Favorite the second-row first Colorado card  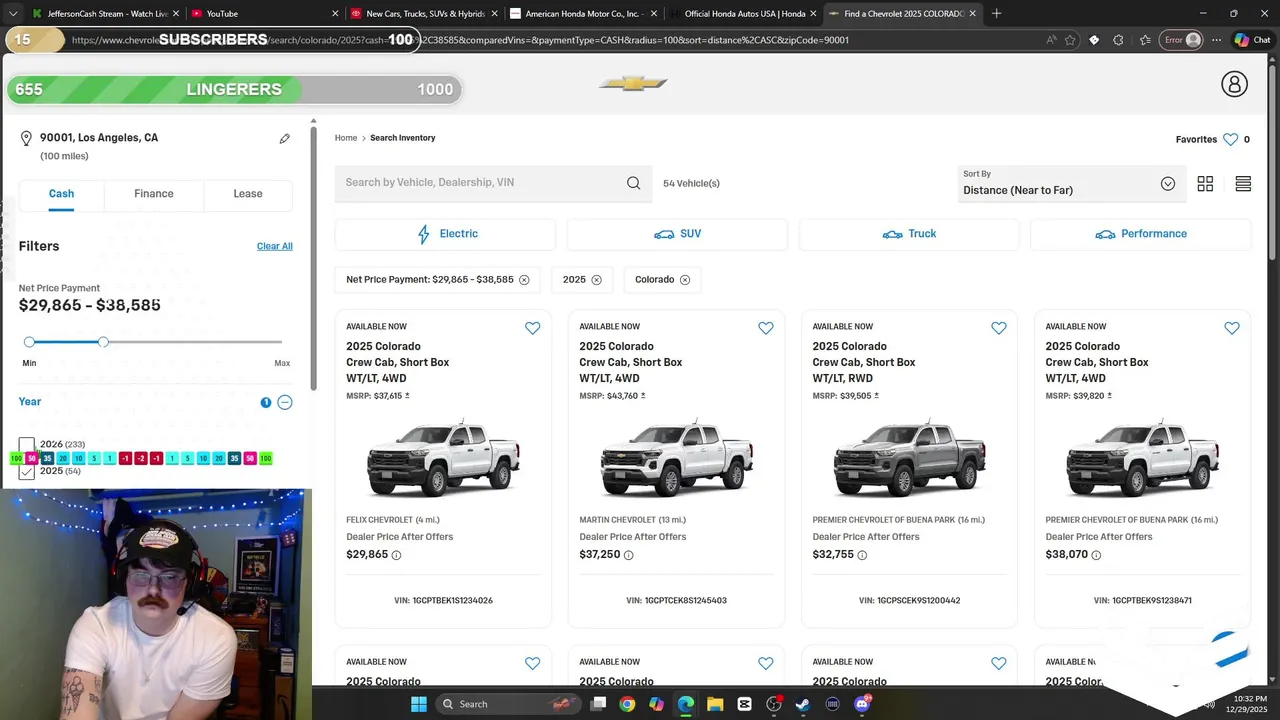[x=532, y=663]
